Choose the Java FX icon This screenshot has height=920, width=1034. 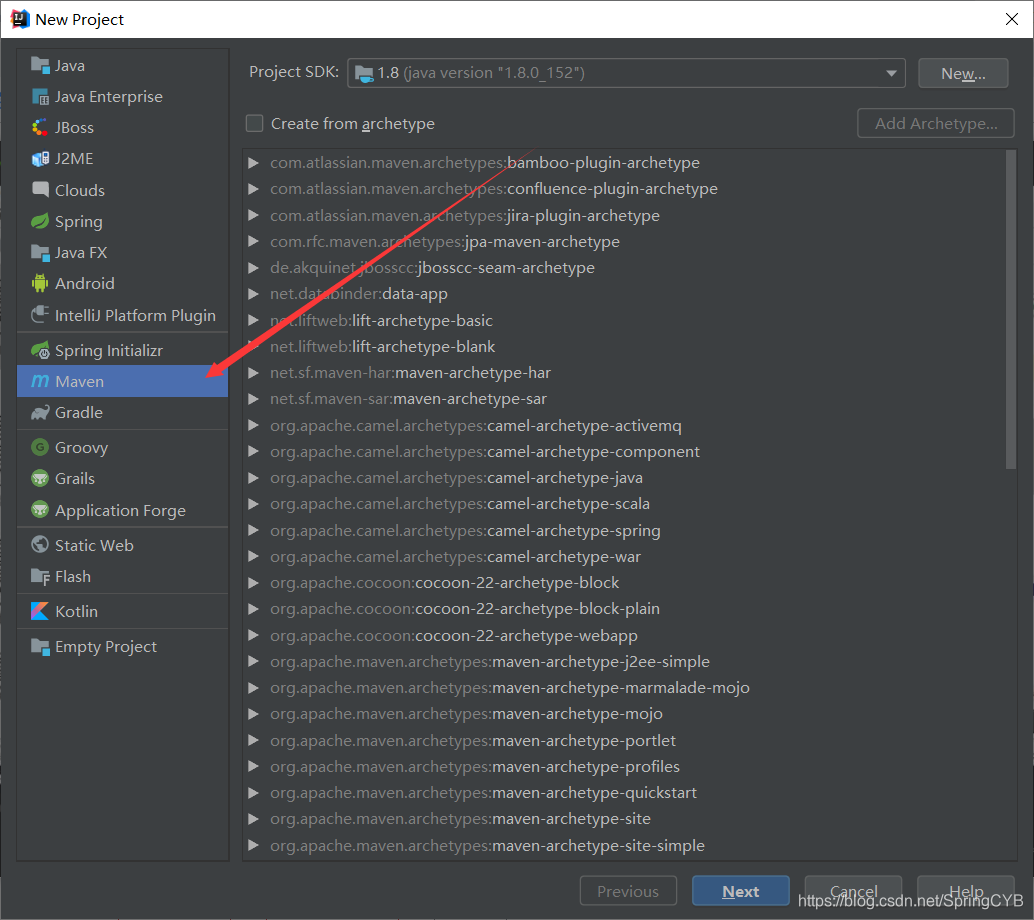tap(40, 253)
